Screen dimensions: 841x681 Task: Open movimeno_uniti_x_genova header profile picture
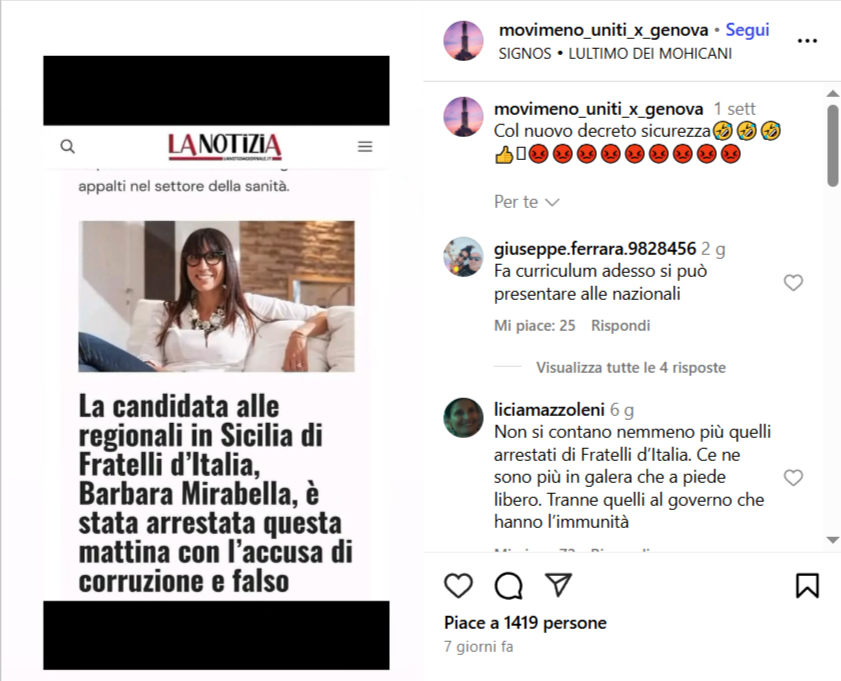[x=463, y=41]
